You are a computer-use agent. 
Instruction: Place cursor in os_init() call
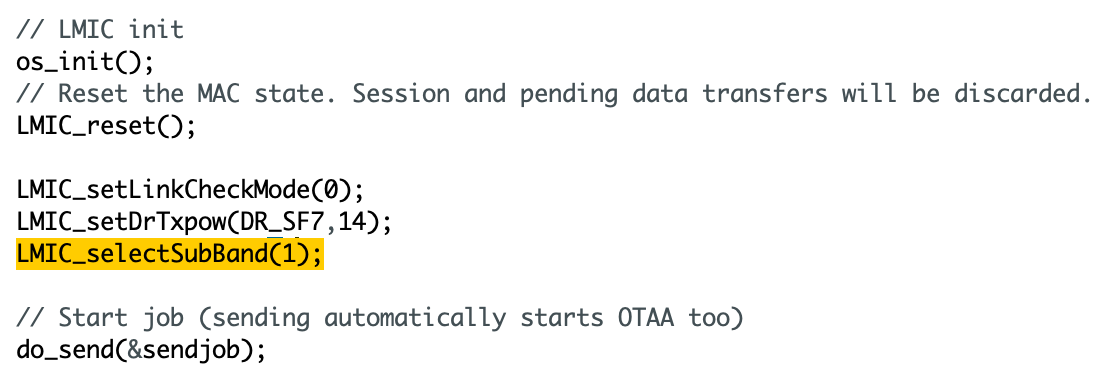tap(85, 62)
